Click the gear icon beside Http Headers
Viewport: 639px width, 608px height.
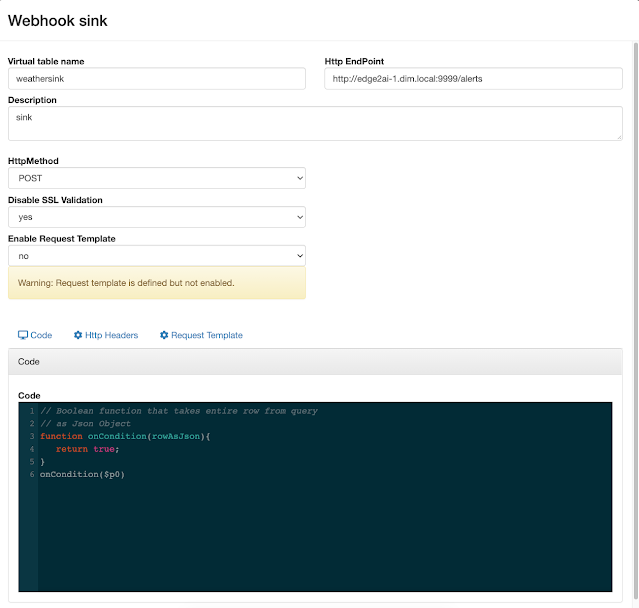pyautogui.click(x=78, y=335)
